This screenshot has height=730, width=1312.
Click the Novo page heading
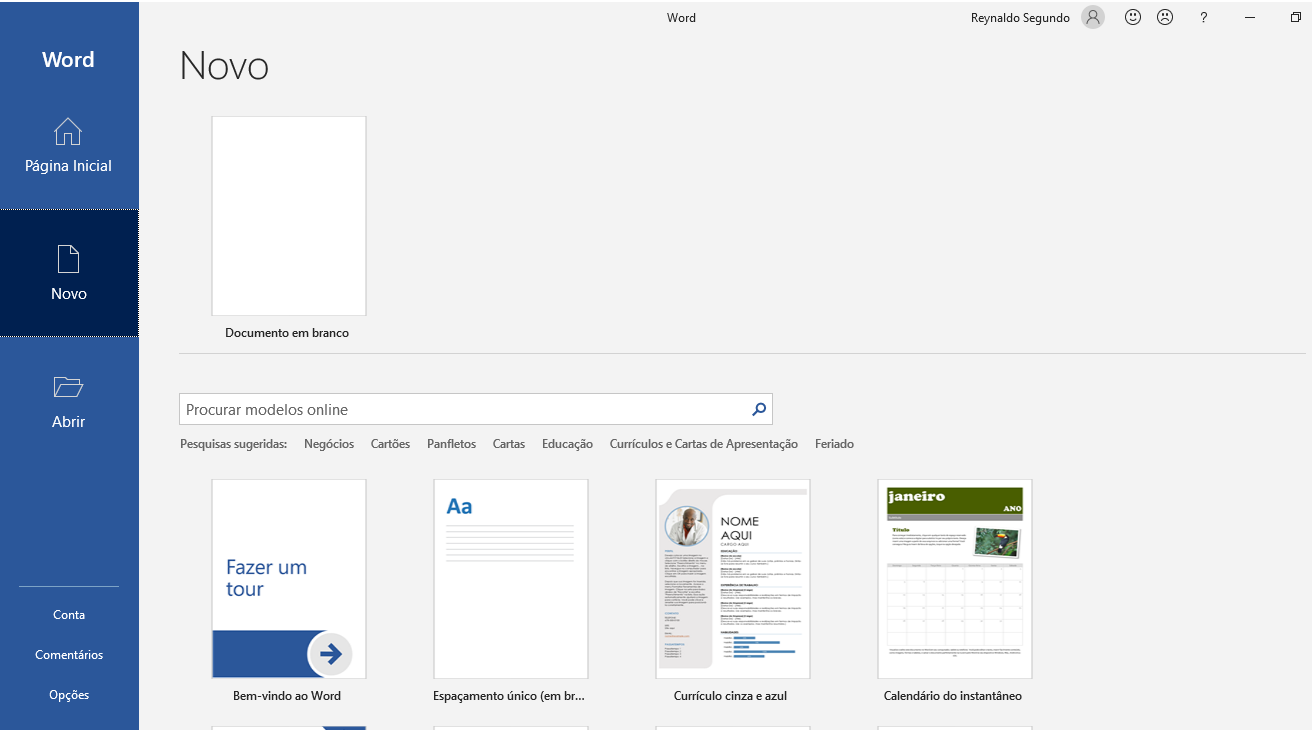(x=224, y=66)
